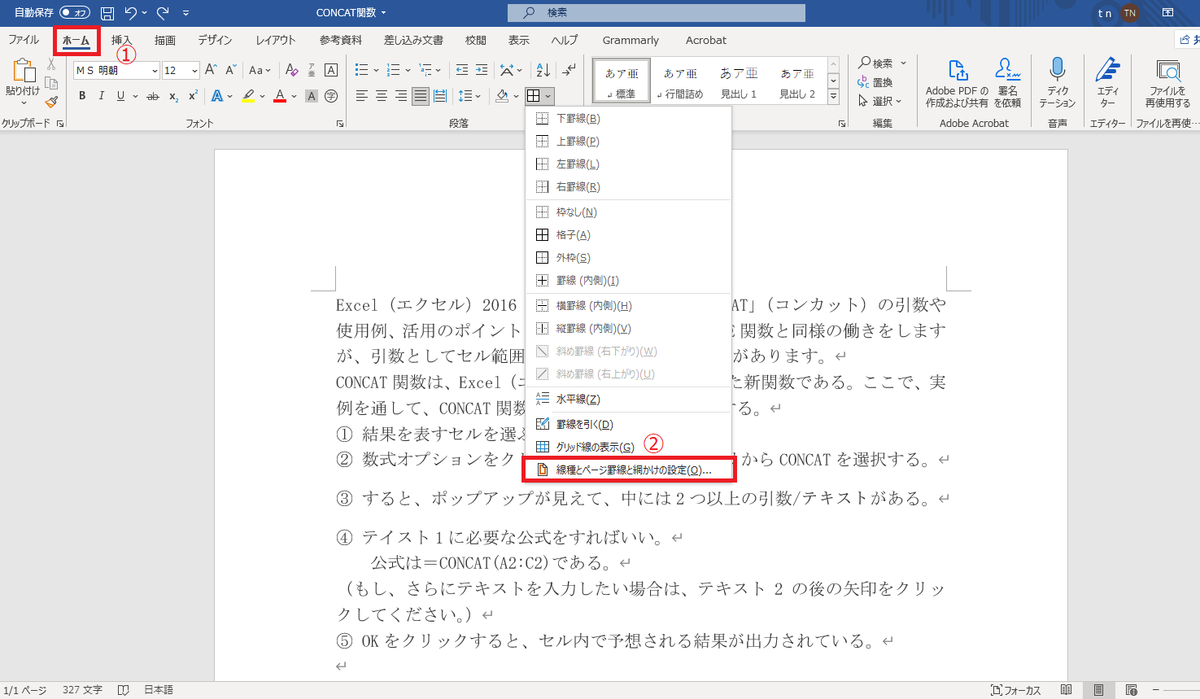Image resolution: width=1200 pixels, height=699 pixels.
Task: Choose Bottom Border (下罫線) menu item
Action: pyautogui.click(x=629, y=118)
